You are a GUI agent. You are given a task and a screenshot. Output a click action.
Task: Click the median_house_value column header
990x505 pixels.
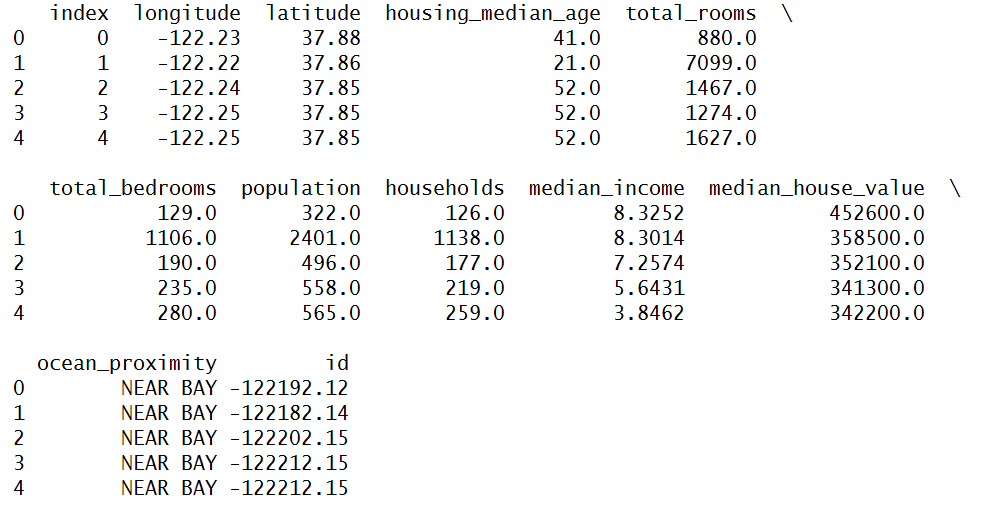(817, 188)
